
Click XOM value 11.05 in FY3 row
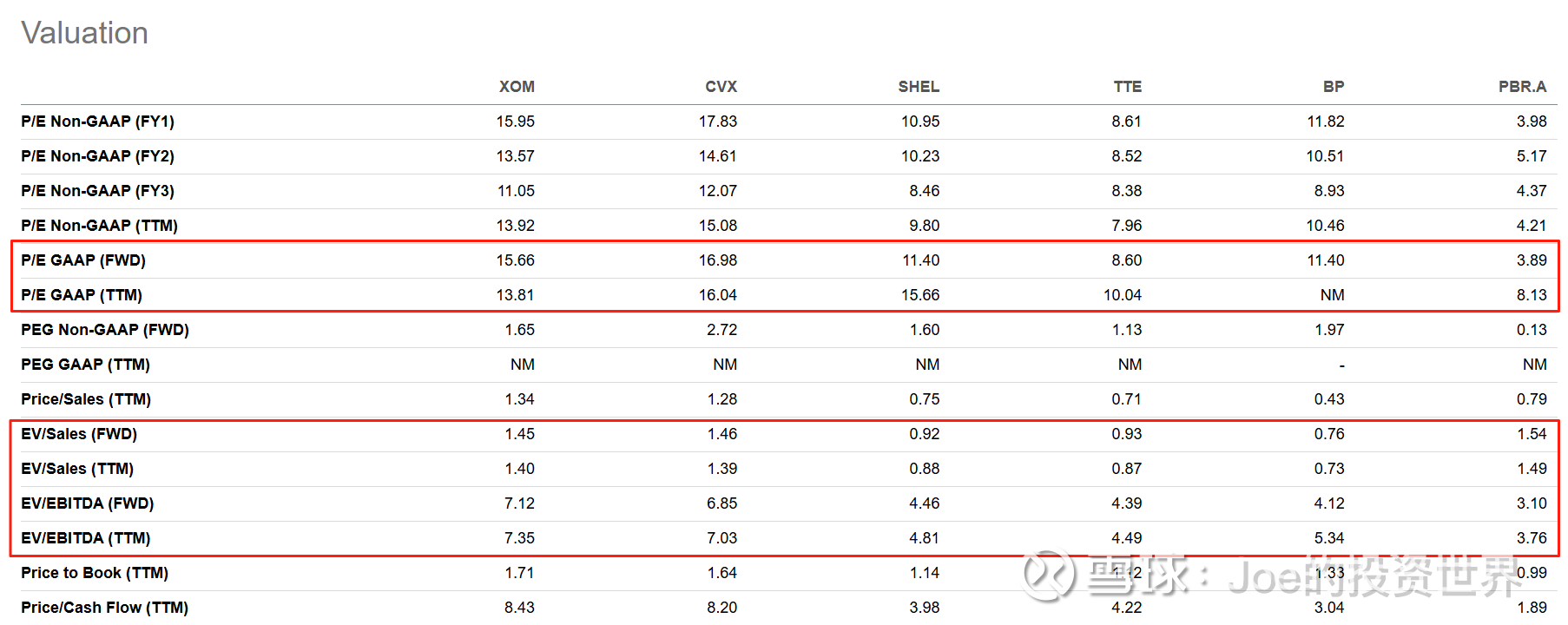pyautogui.click(x=516, y=191)
